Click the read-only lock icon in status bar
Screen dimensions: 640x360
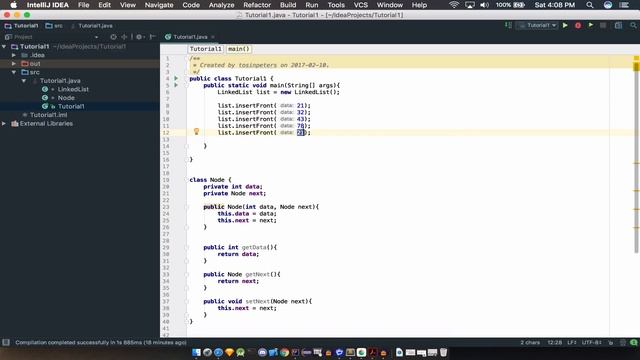(x=611, y=343)
